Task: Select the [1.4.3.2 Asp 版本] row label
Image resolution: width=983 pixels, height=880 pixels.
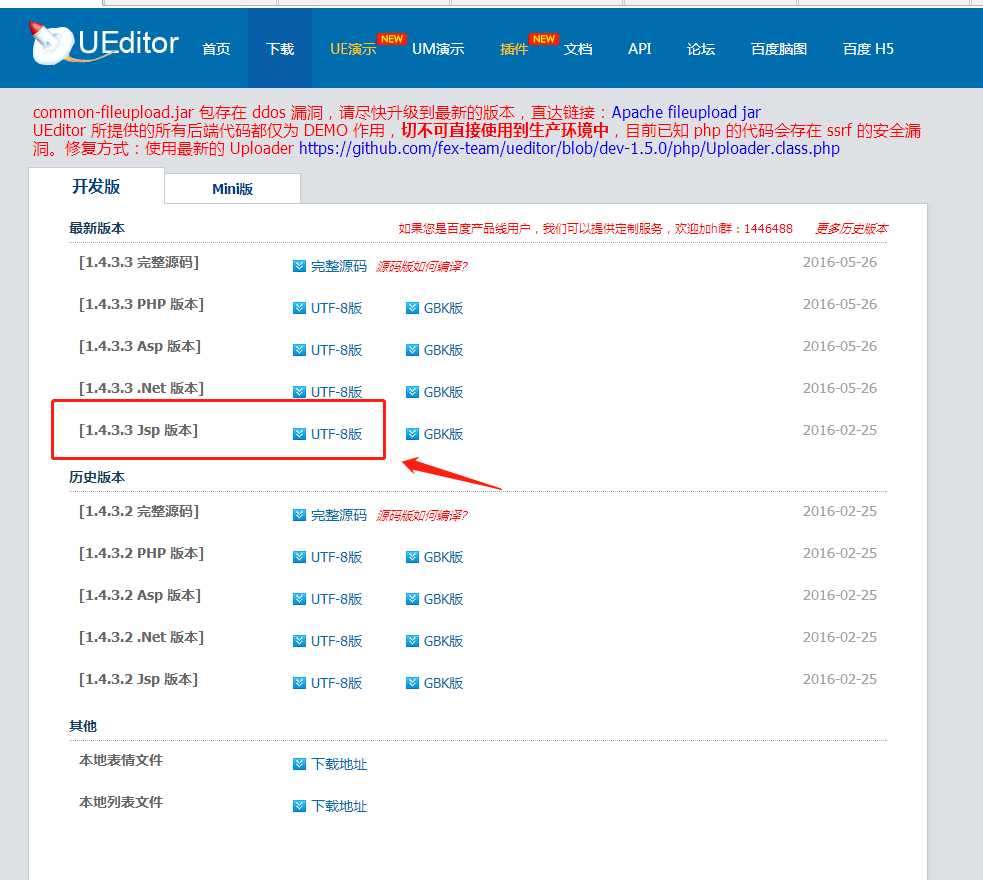Action: tap(140, 595)
